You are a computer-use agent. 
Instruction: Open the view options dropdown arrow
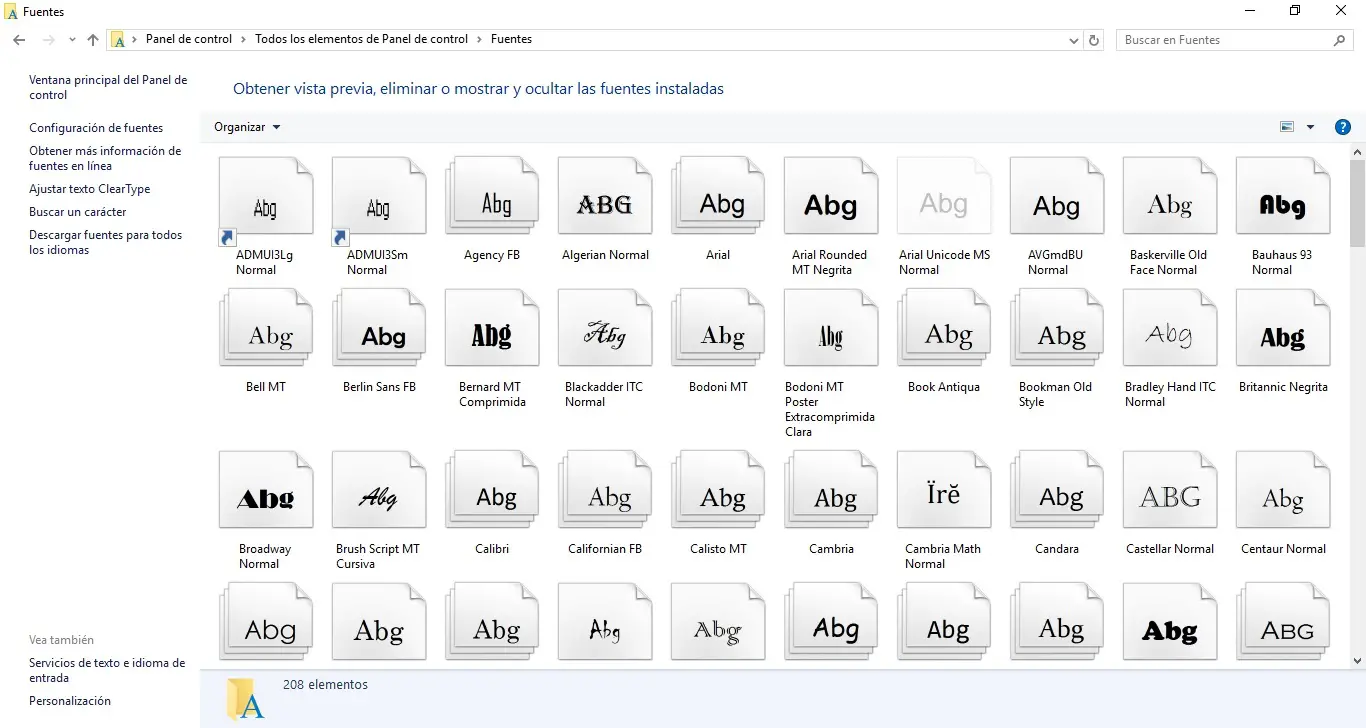point(1310,127)
